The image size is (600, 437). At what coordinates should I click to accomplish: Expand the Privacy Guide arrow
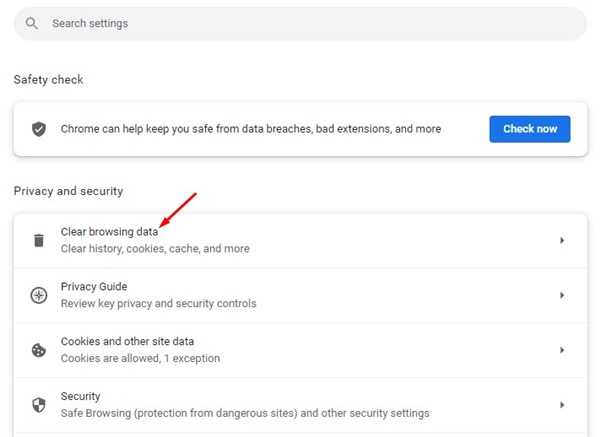pos(562,295)
